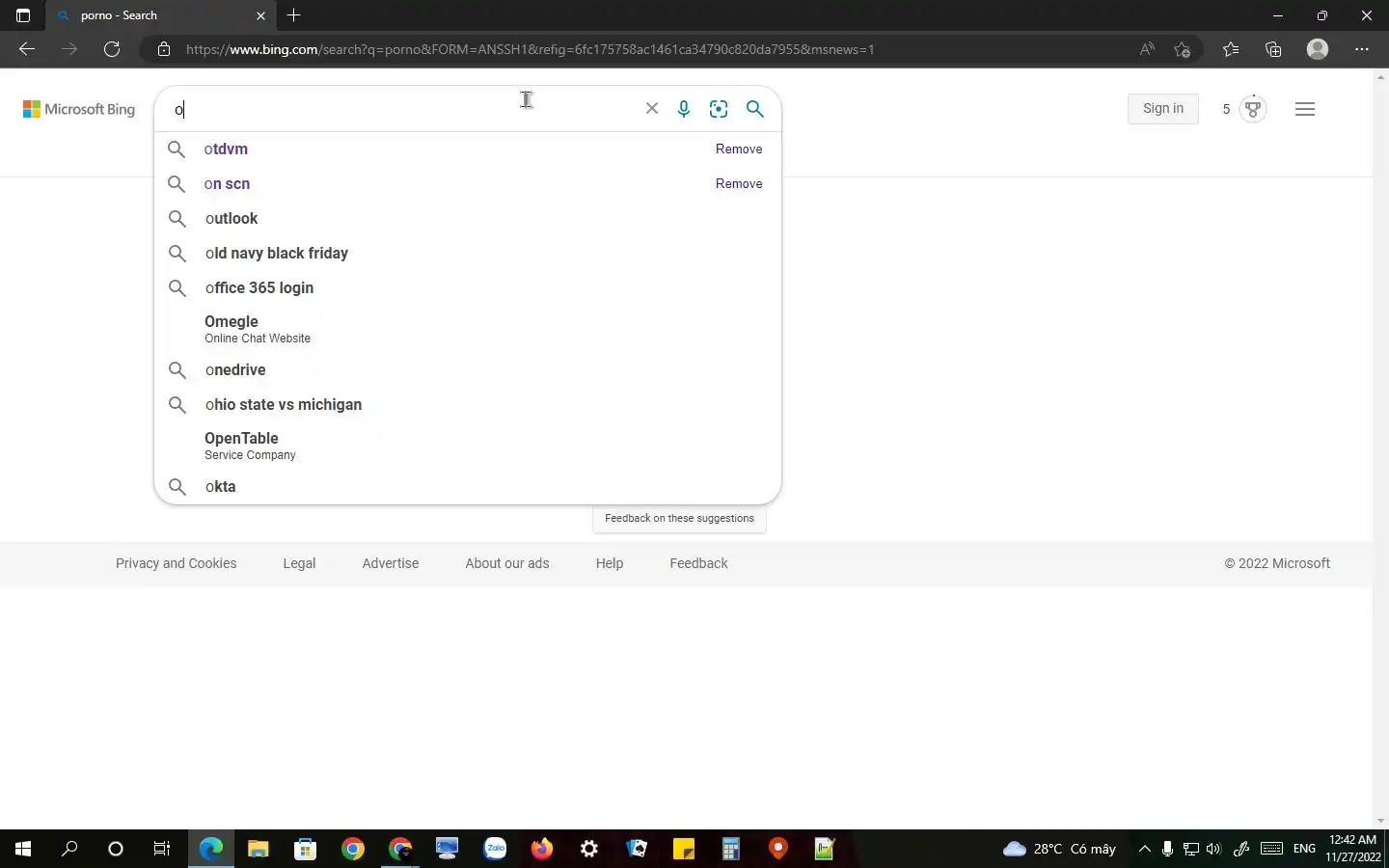Viewport: 1389px width, 868px height.
Task: Open Edge Settings and more menu
Action: click(1362, 49)
